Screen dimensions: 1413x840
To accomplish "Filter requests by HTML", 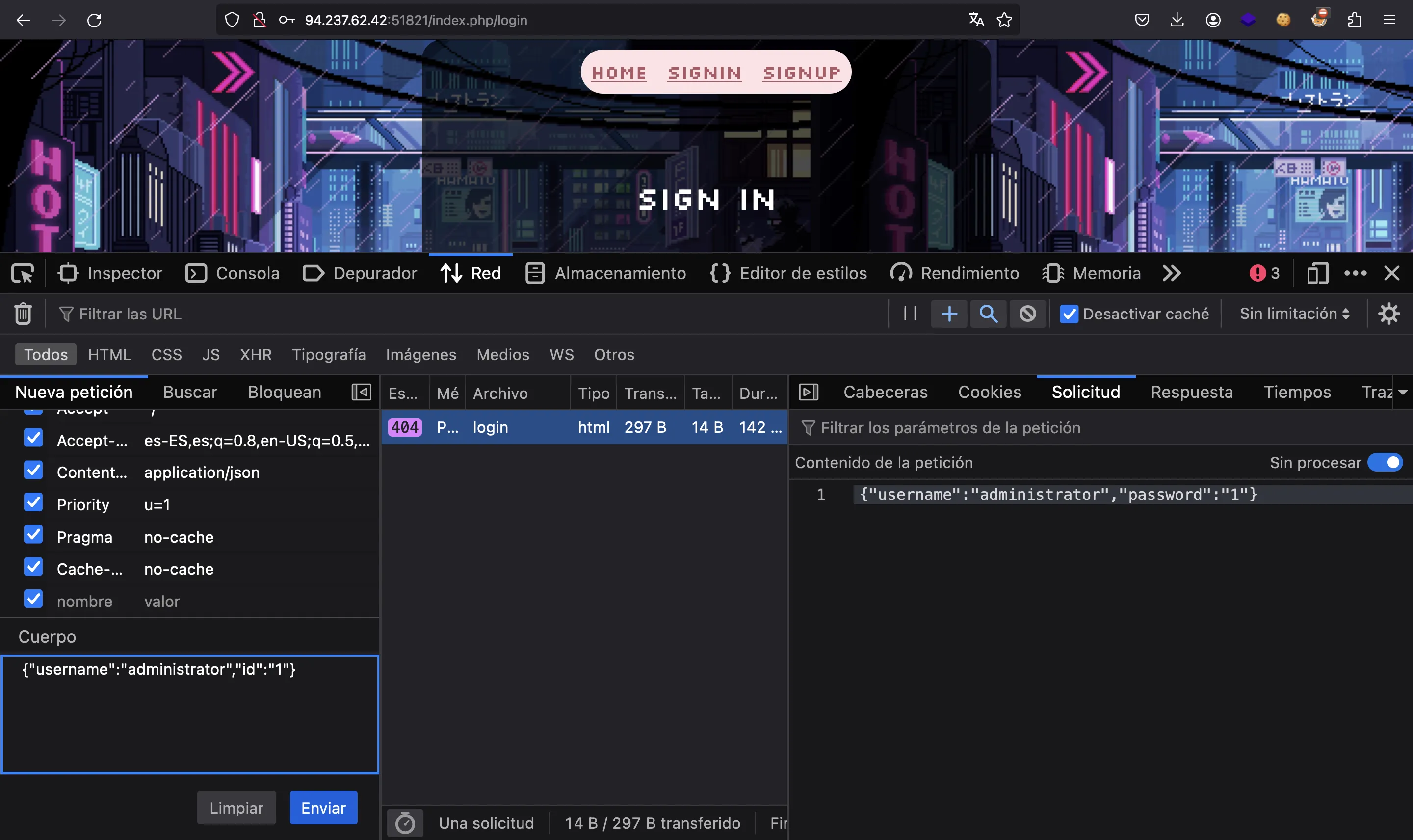I will point(110,354).
